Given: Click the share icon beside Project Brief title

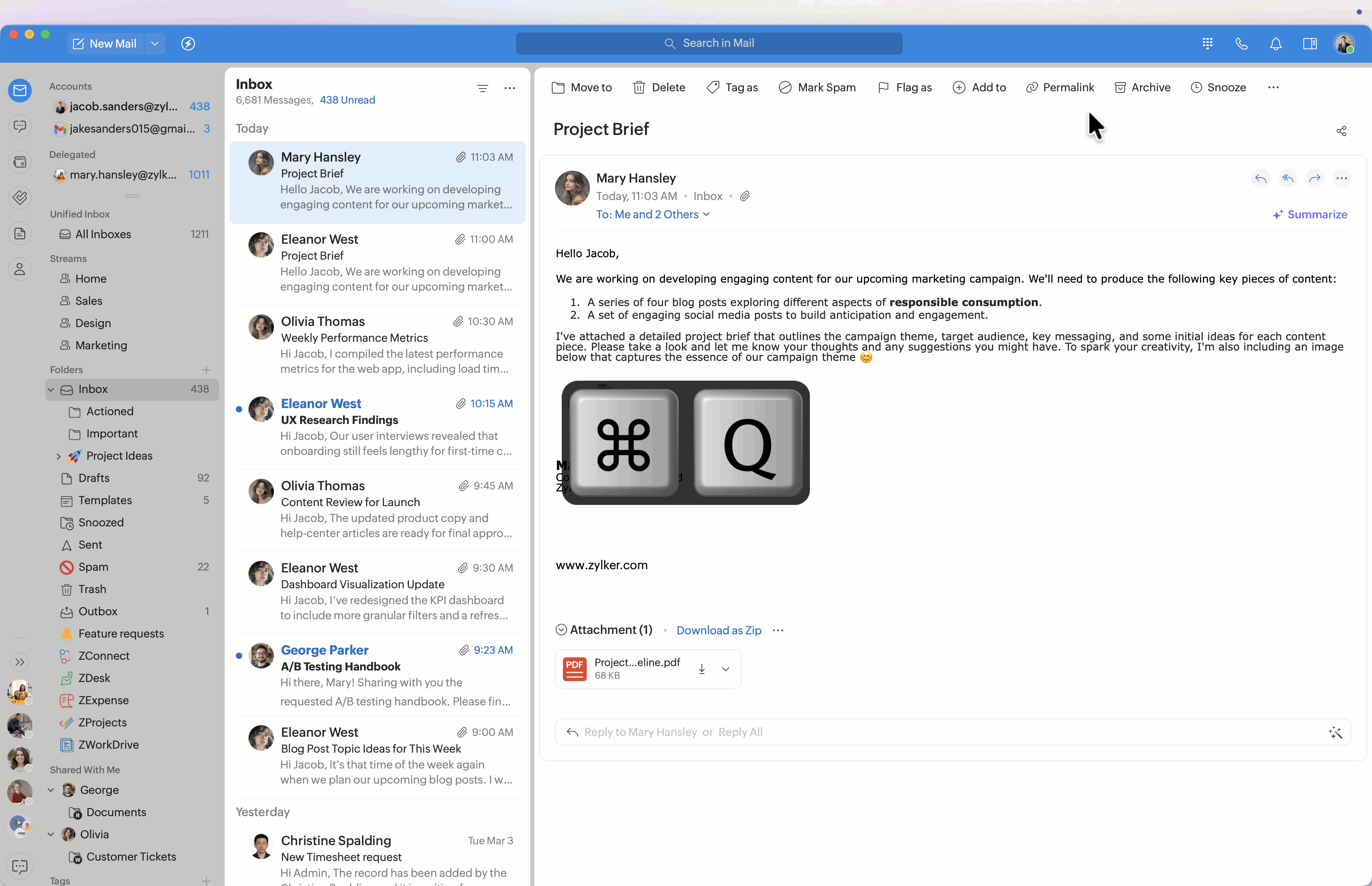Looking at the screenshot, I should [x=1341, y=131].
